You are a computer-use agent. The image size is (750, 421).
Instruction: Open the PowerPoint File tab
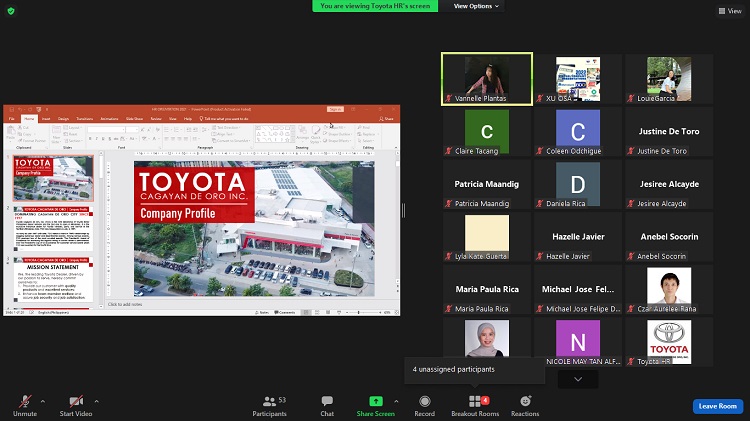11,119
